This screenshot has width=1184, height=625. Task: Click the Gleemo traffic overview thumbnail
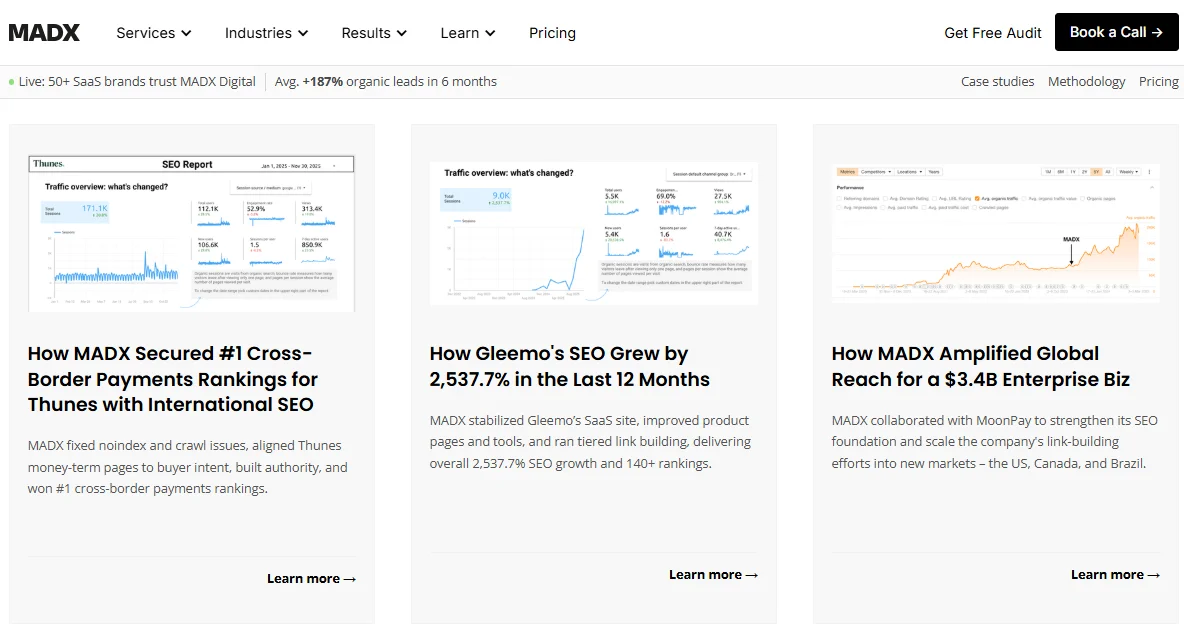594,233
